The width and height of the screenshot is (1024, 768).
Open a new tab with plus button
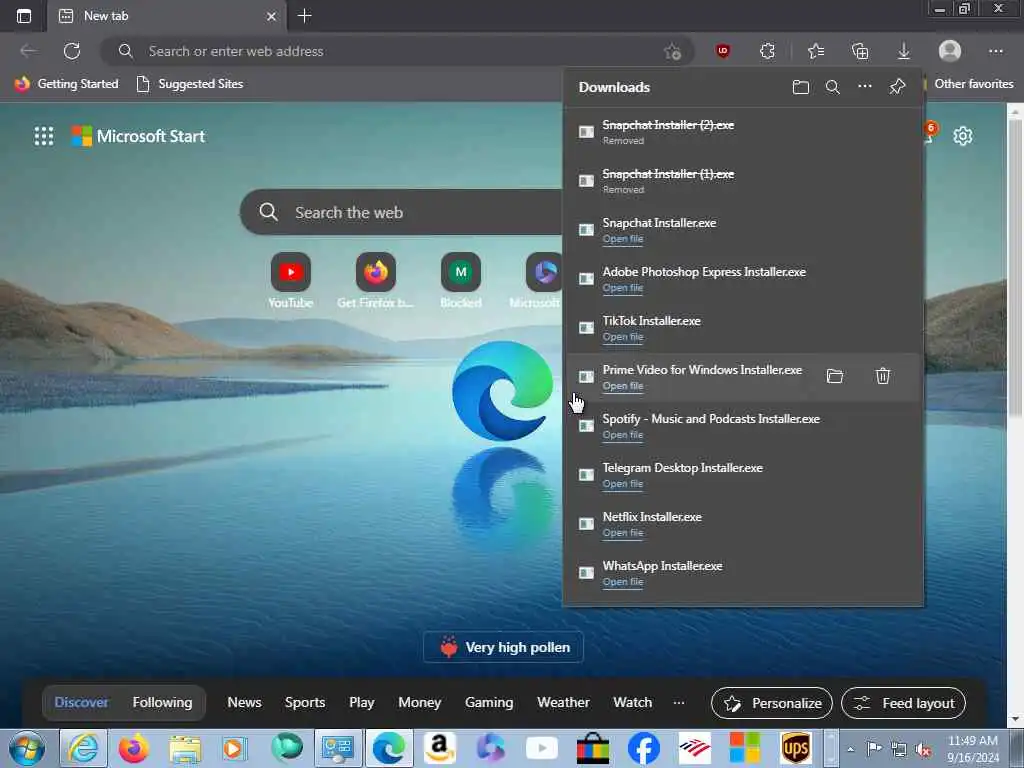[304, 16]
